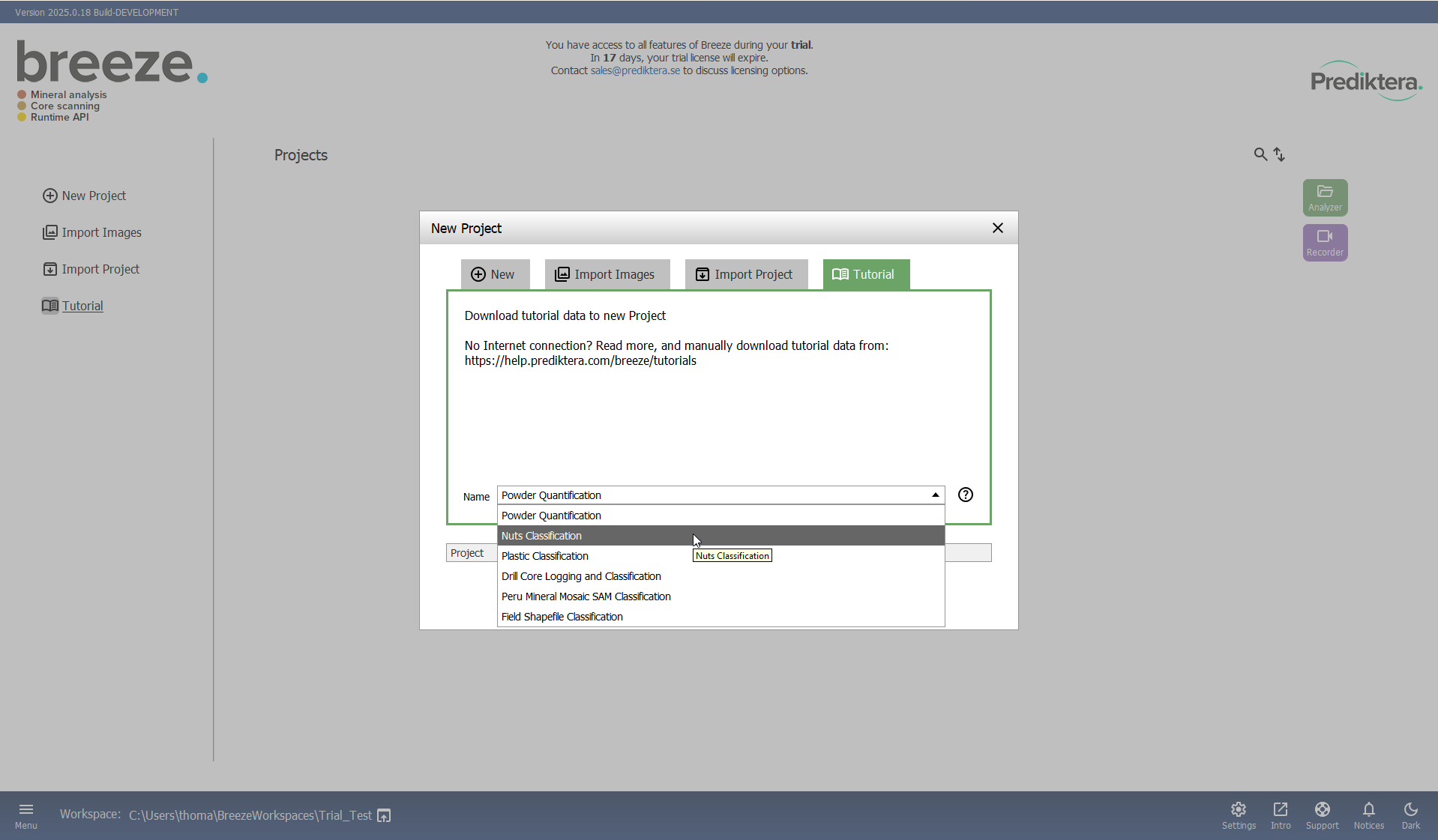Switch to the Import Project tab
The width and height of the screenshot is (1438, 840).
tap(745, 274)
